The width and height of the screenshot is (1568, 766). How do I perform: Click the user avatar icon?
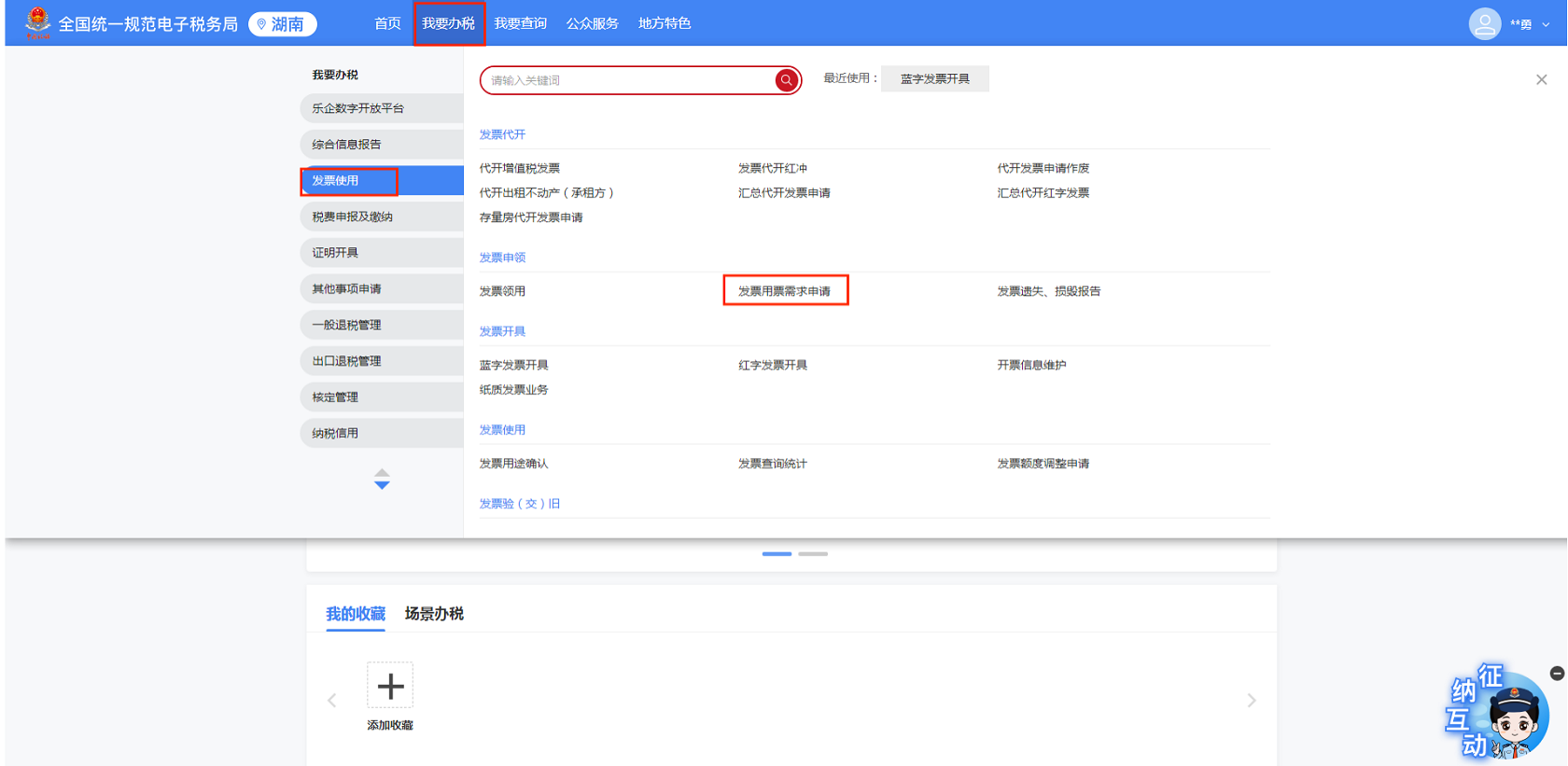click(1484, 23)
